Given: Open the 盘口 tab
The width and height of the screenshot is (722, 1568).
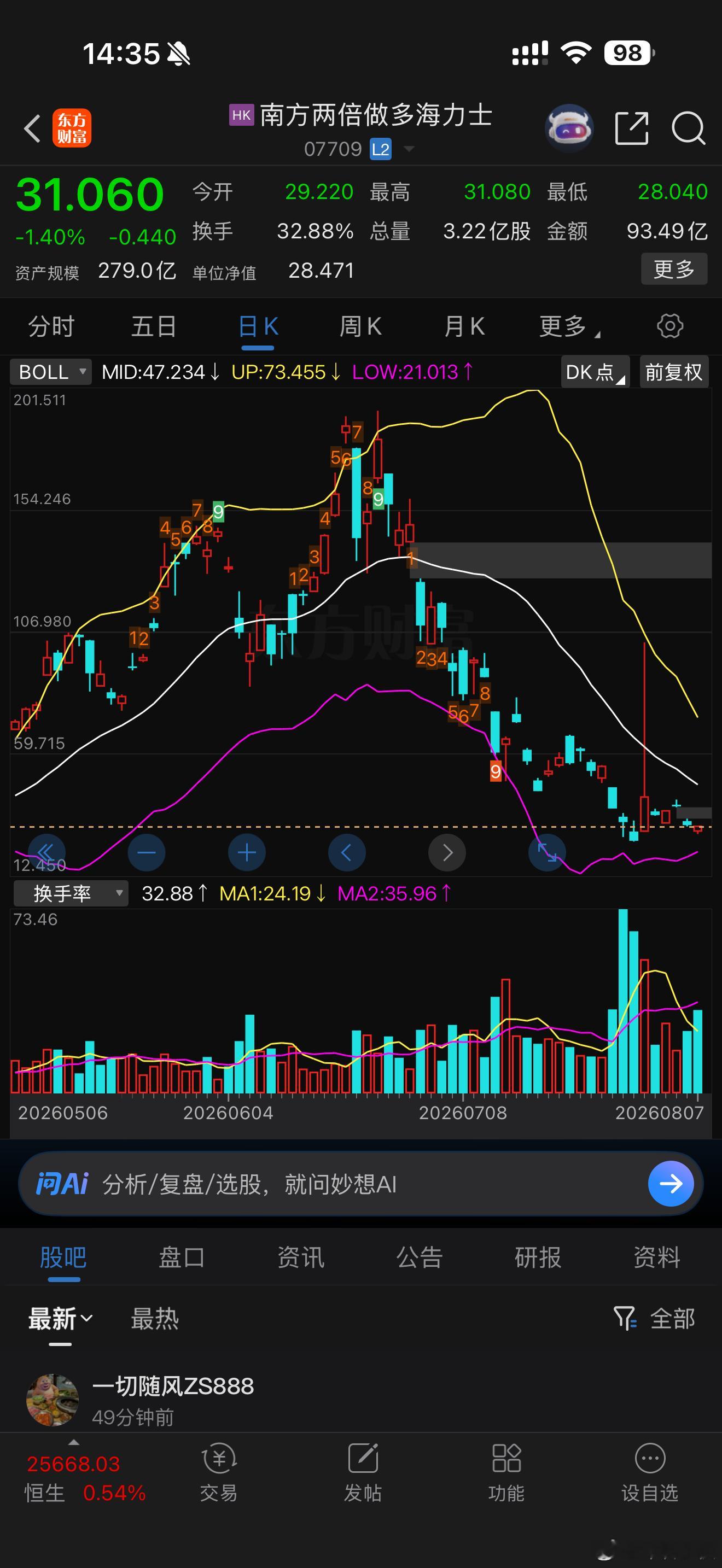Looking at the screenshot, I should coord(182,1256).
